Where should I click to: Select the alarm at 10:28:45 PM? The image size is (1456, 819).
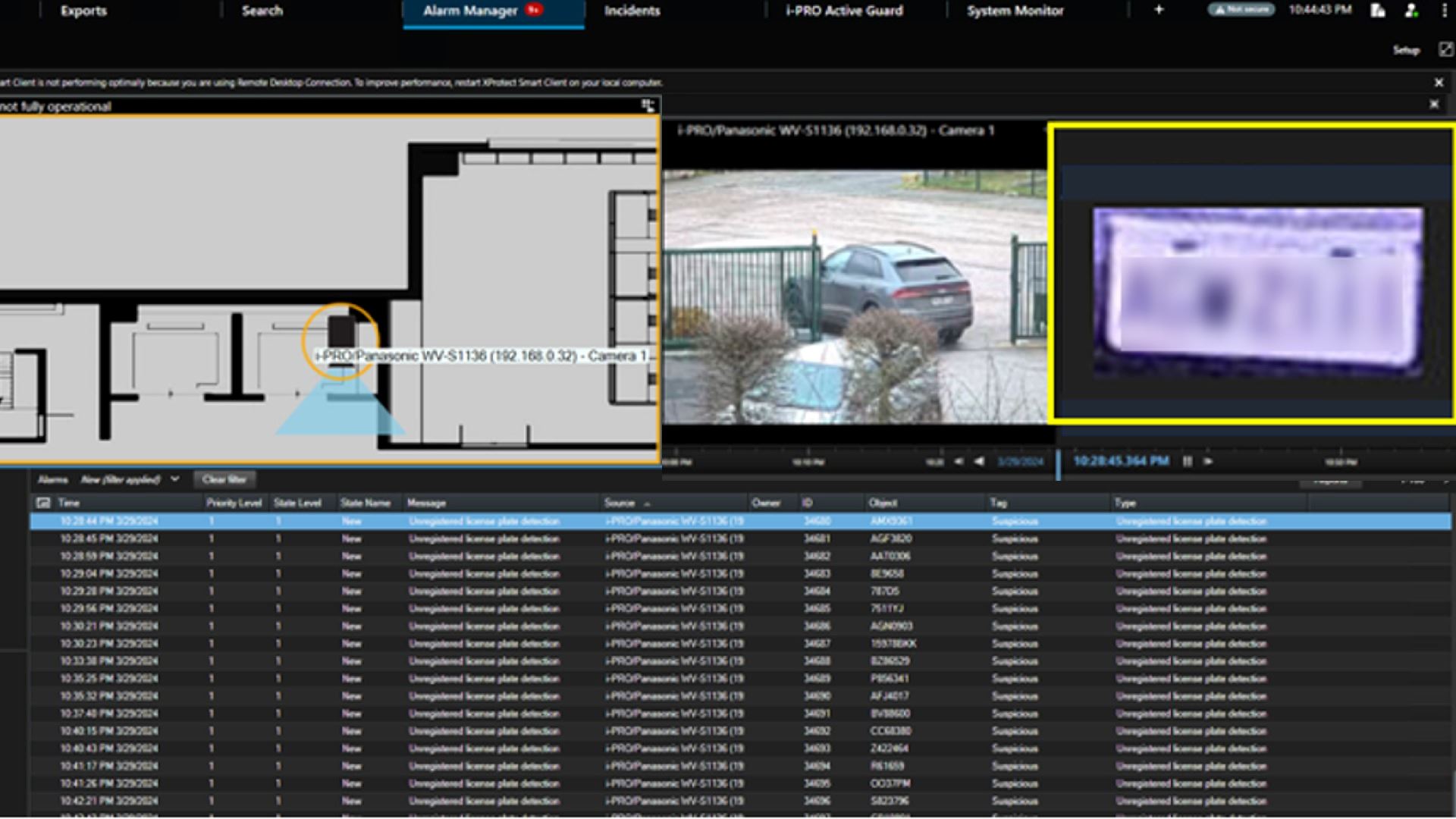(x=741, y=539)
